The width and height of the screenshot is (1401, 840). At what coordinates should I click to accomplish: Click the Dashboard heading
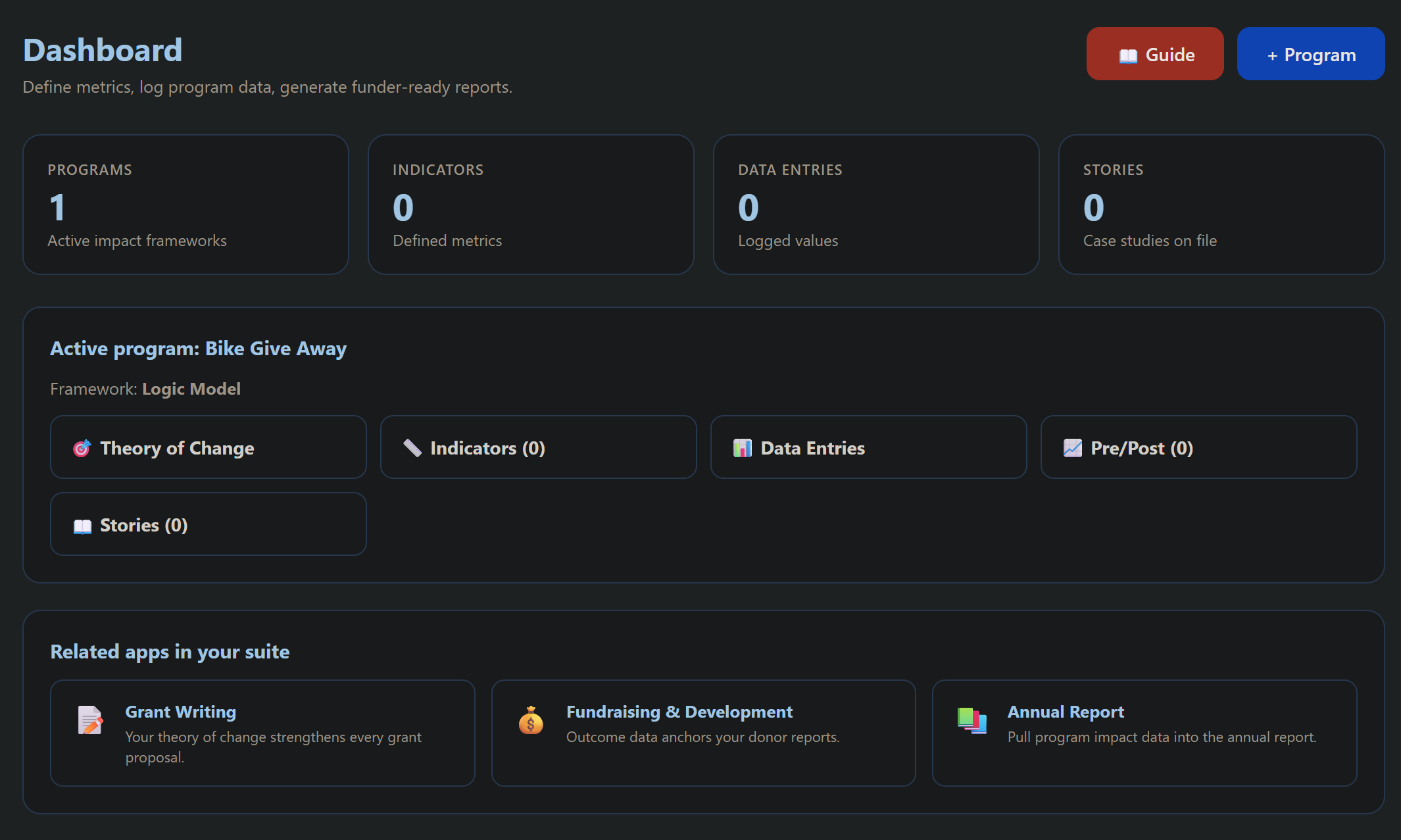click(x=103, y=50)
